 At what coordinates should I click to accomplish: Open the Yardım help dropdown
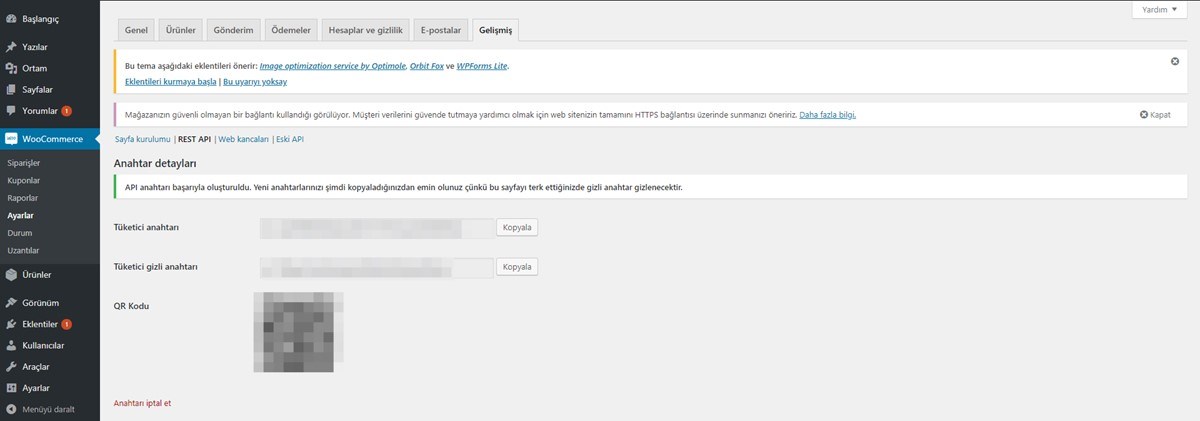tap(1161, 9)
